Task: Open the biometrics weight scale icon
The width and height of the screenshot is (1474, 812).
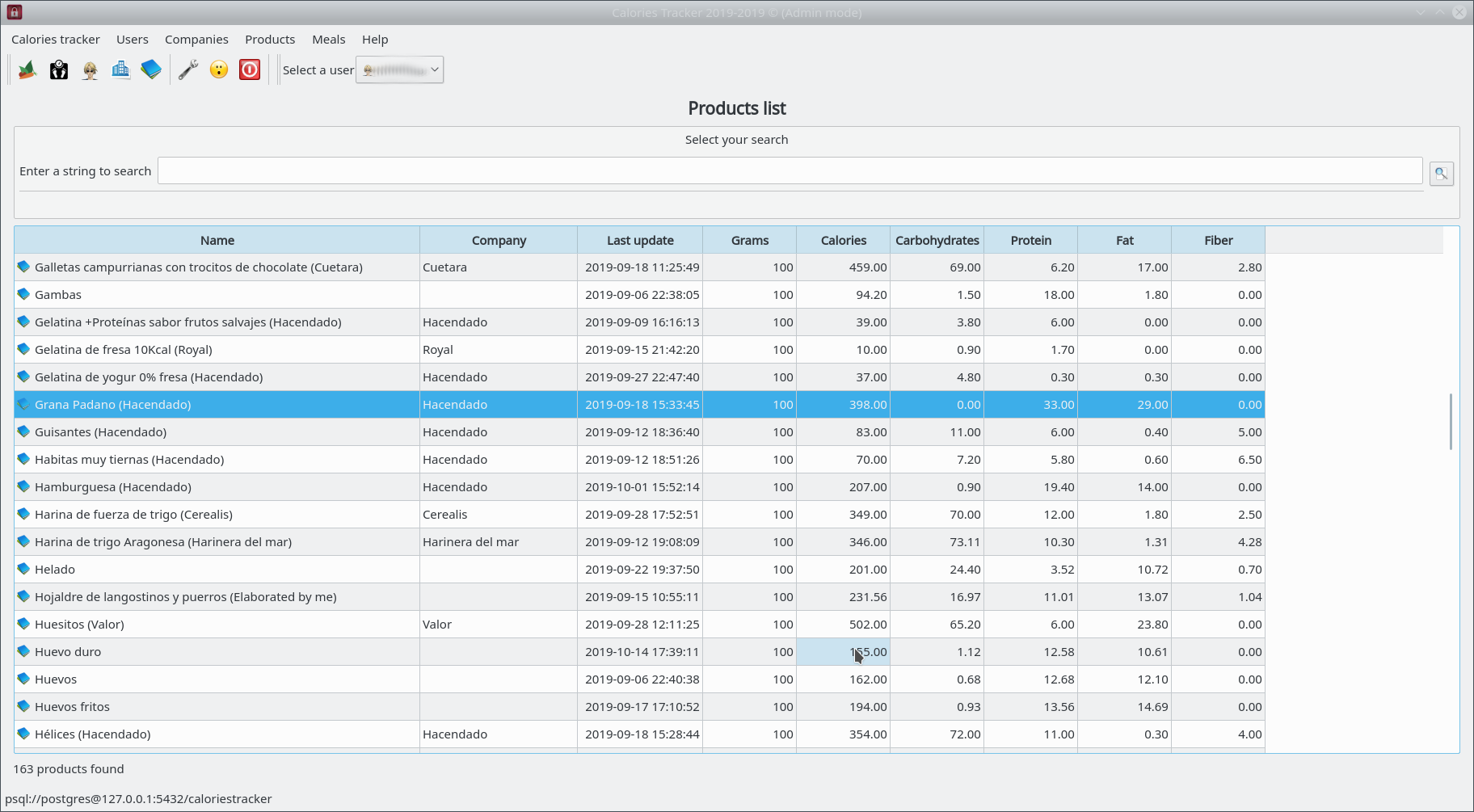Action: tap(59, 70)
